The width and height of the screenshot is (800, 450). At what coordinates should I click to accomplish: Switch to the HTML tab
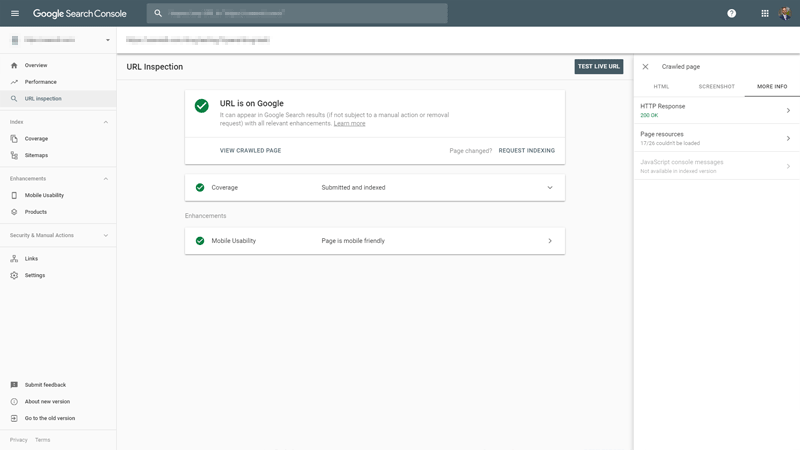(x=661, y=87)
